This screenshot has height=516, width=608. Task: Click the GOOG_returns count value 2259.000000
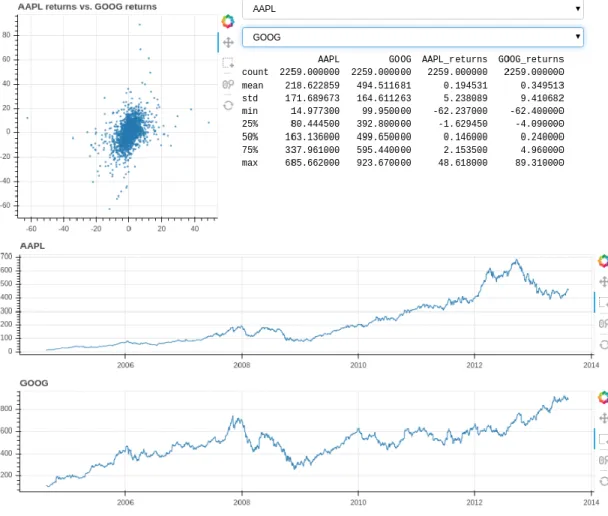coord(534,72)
